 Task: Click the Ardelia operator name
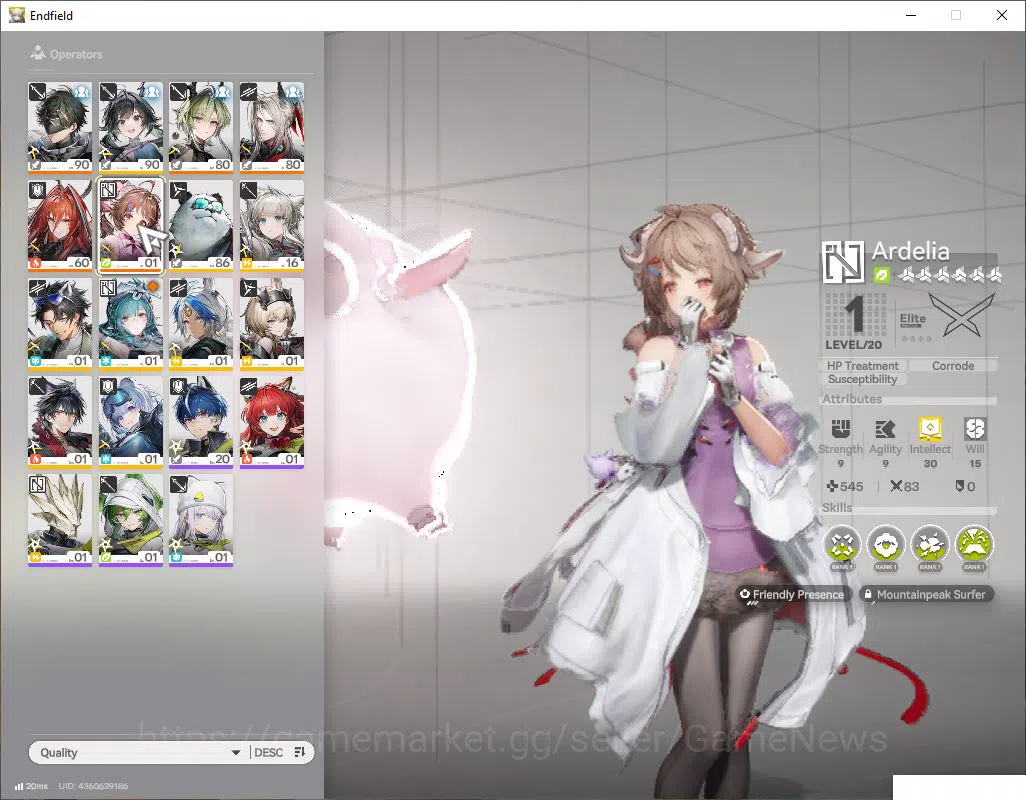click(910, 251)
